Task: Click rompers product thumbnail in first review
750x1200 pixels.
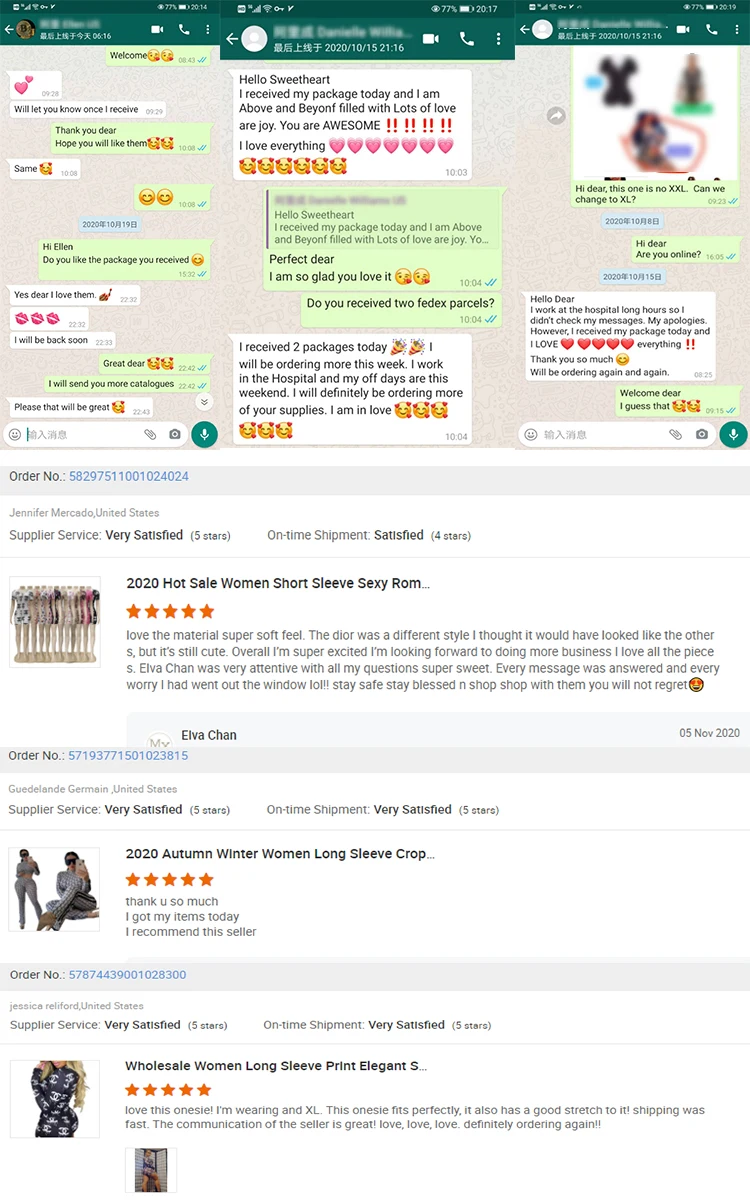Action: pos(55,621)
